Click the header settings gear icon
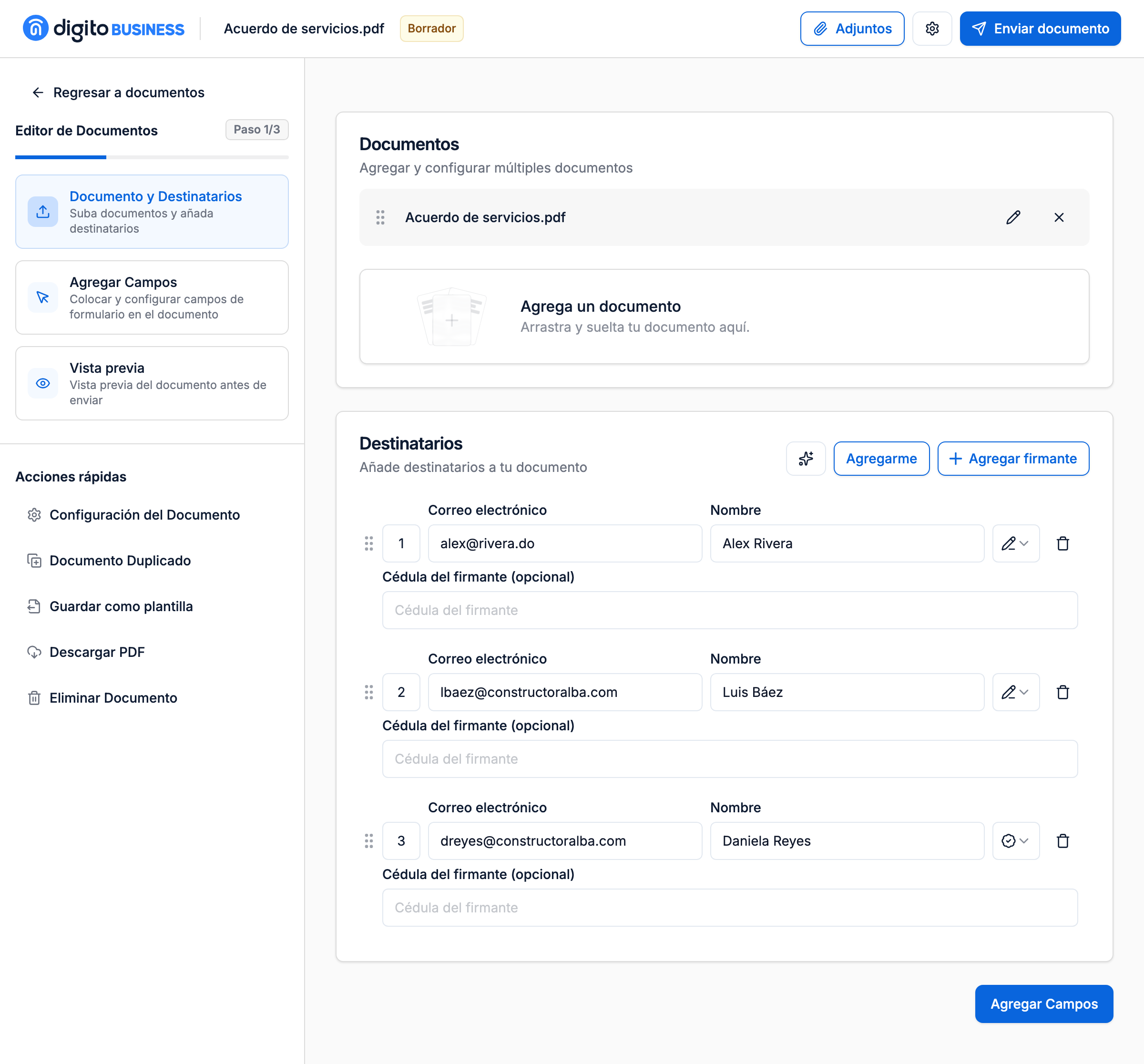The image size is (1144, 1064). [932, 29]
